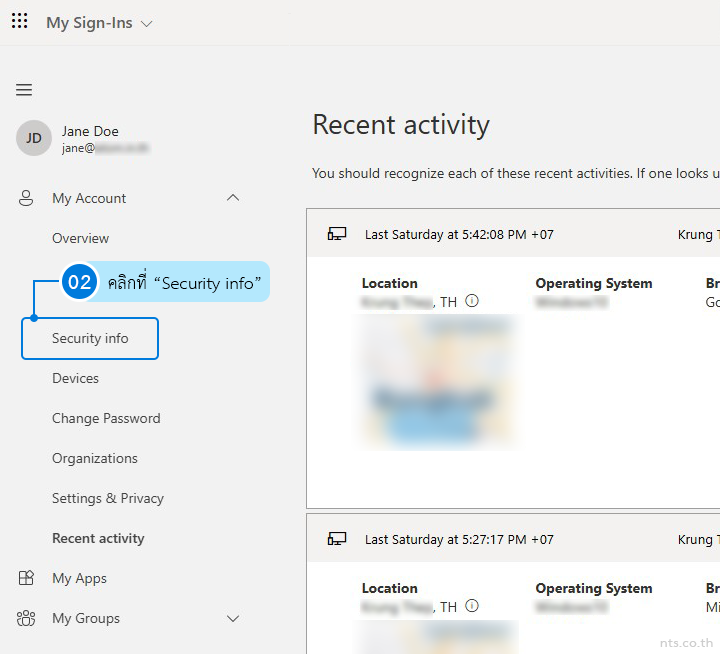Expand the My Groups section chevron
Image resolution: width=720 pixels, height=654 pixels.
point(233,619)
